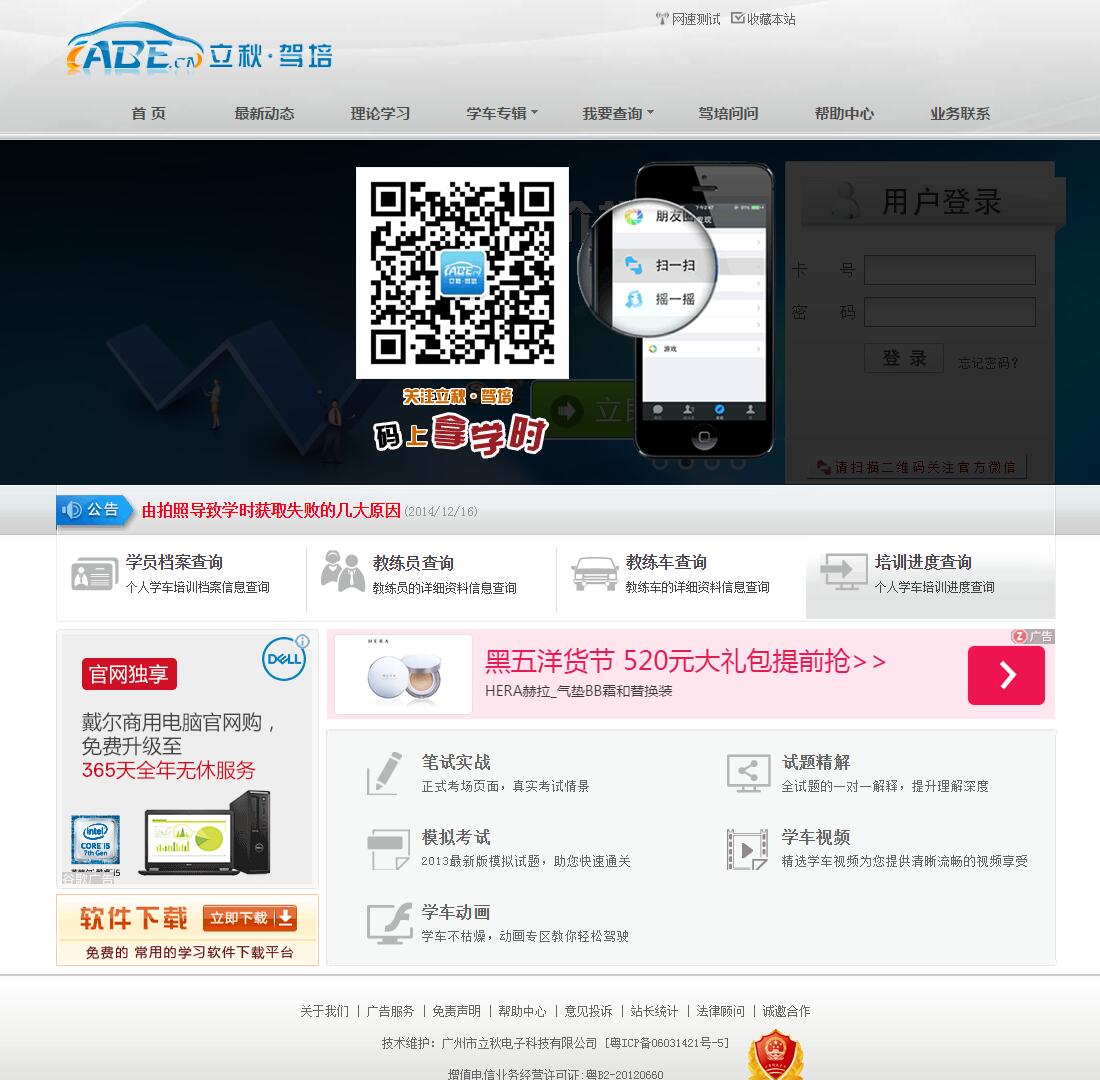The image size is (1100, 1080).
Task: Open 诚邀合作 footer link
Action: (786, 1011)
